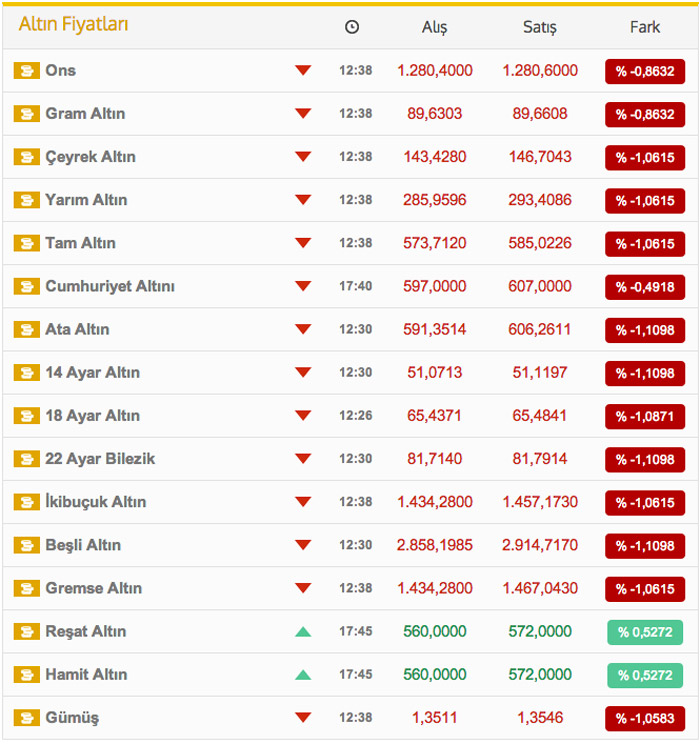
Task: Click the gold icon beside Ons
Action: tap(27, 71)
